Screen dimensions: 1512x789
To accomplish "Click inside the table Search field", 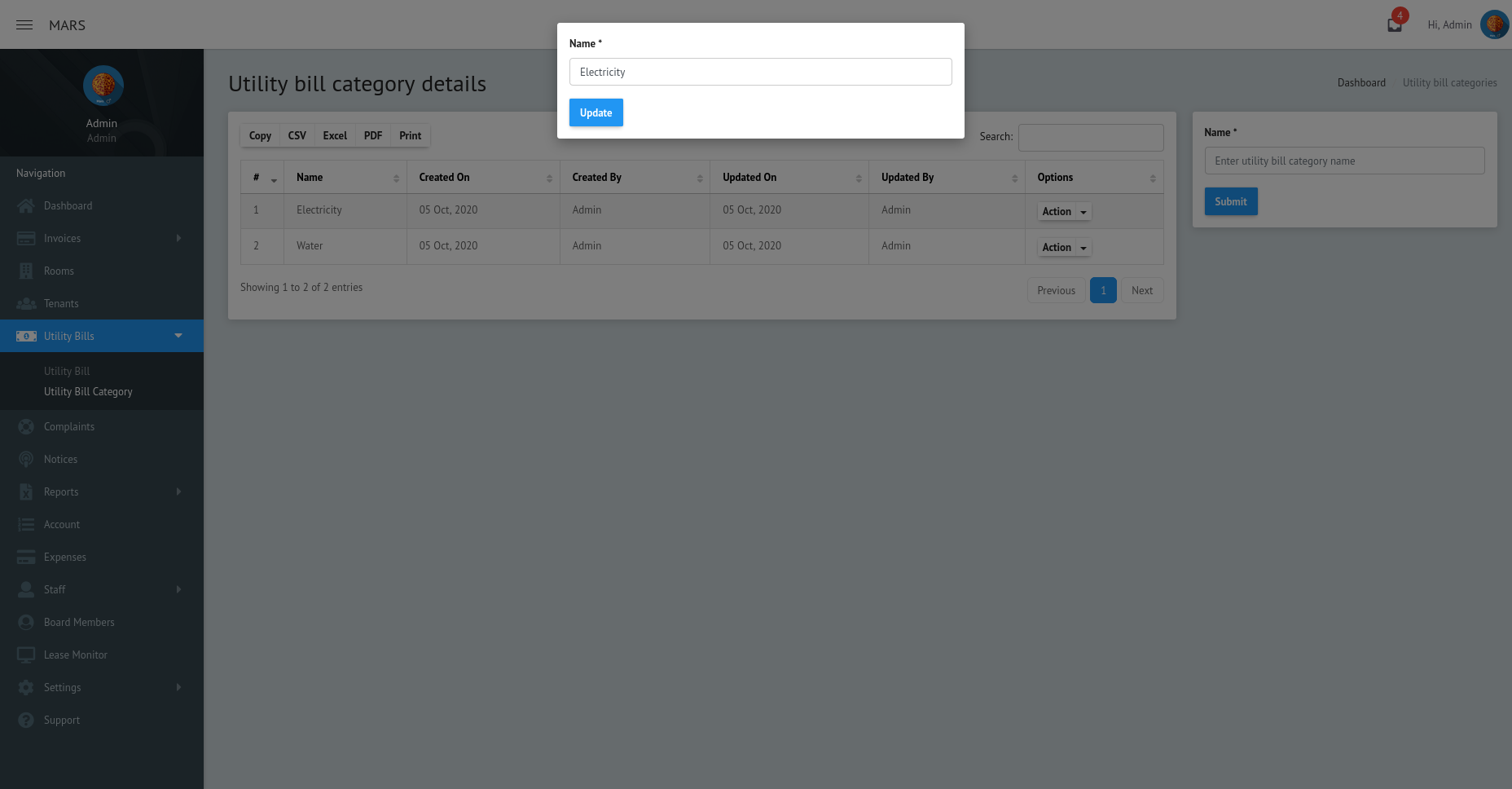I will [1091, 137].
